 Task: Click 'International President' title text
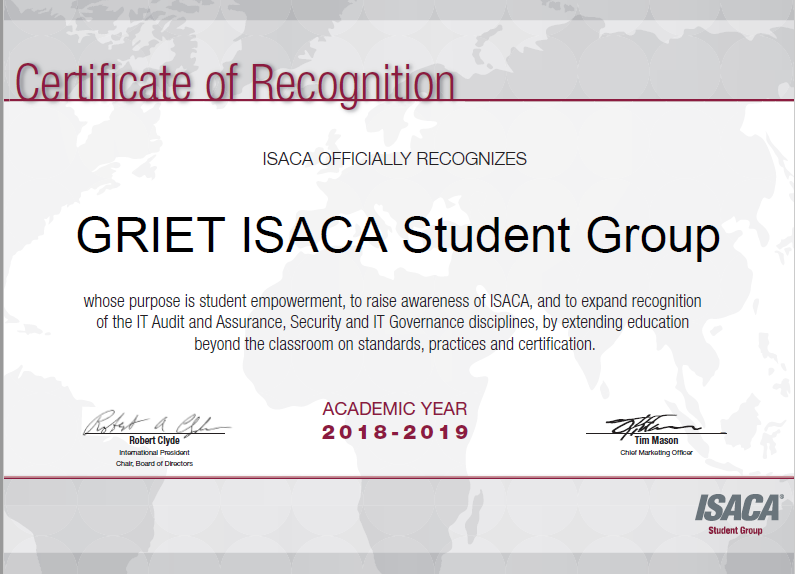[154, 452]
